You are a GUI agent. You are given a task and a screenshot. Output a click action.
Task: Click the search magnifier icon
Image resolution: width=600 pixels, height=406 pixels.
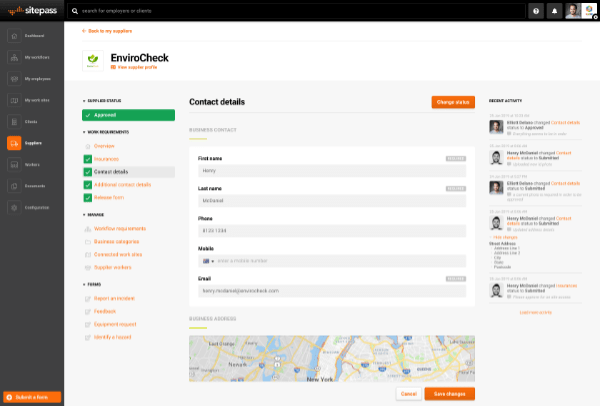(x=75, y=11)
